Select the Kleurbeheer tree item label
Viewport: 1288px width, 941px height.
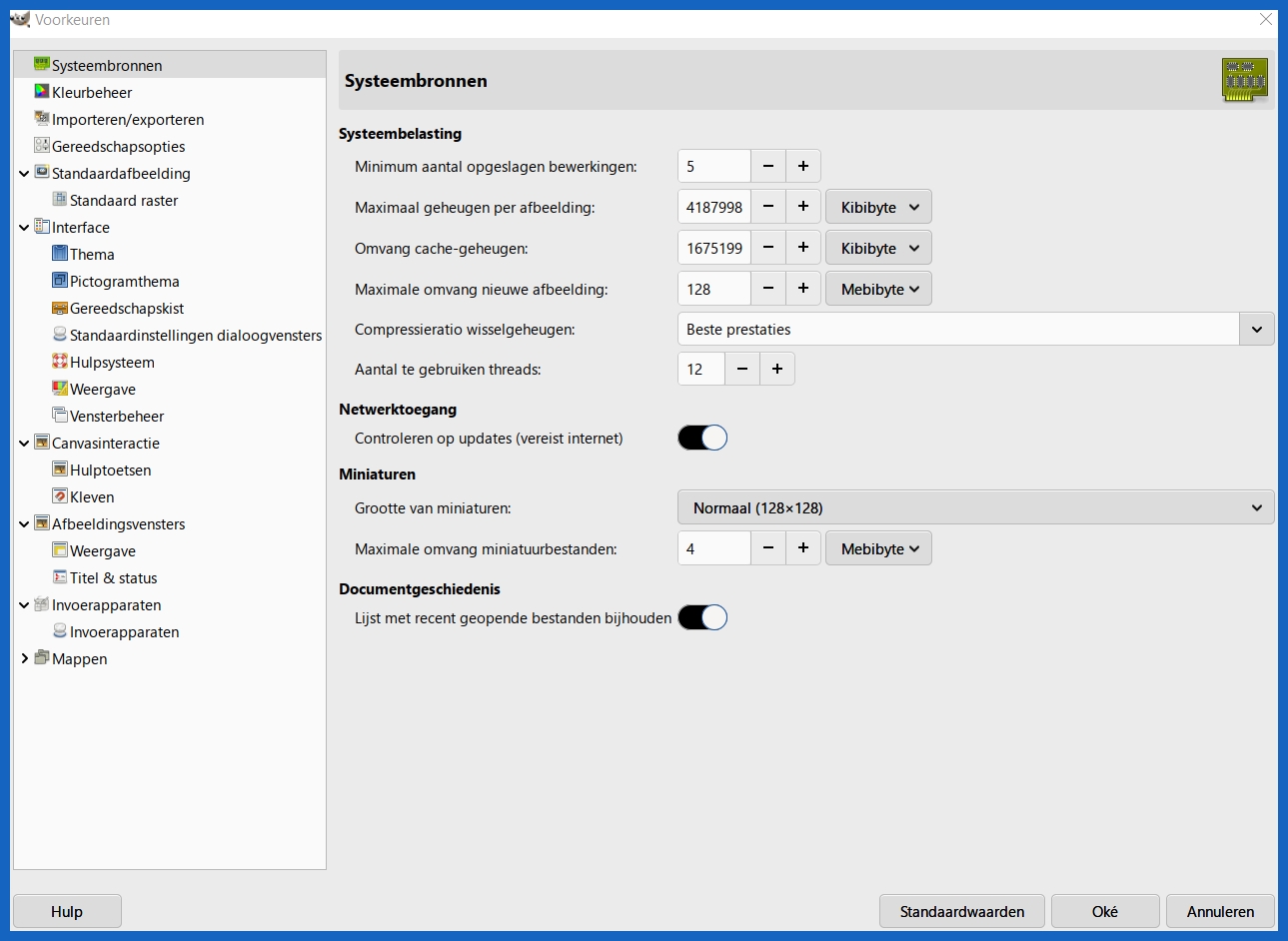(92, 92)
